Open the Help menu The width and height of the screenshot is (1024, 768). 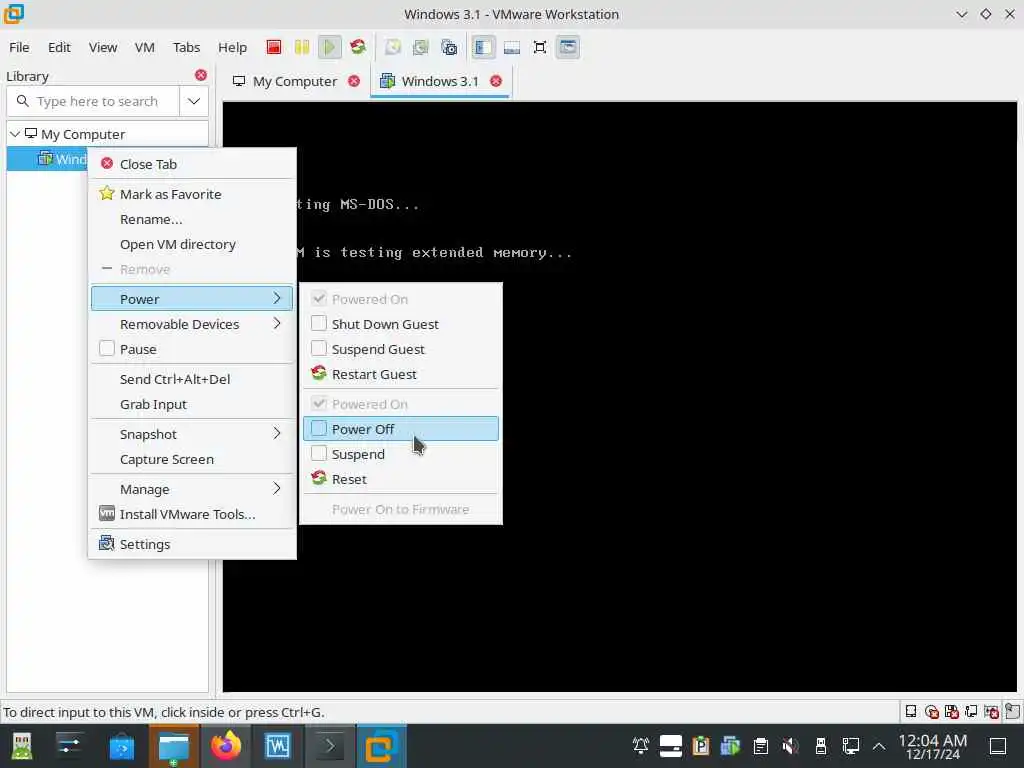pos(232,47)
